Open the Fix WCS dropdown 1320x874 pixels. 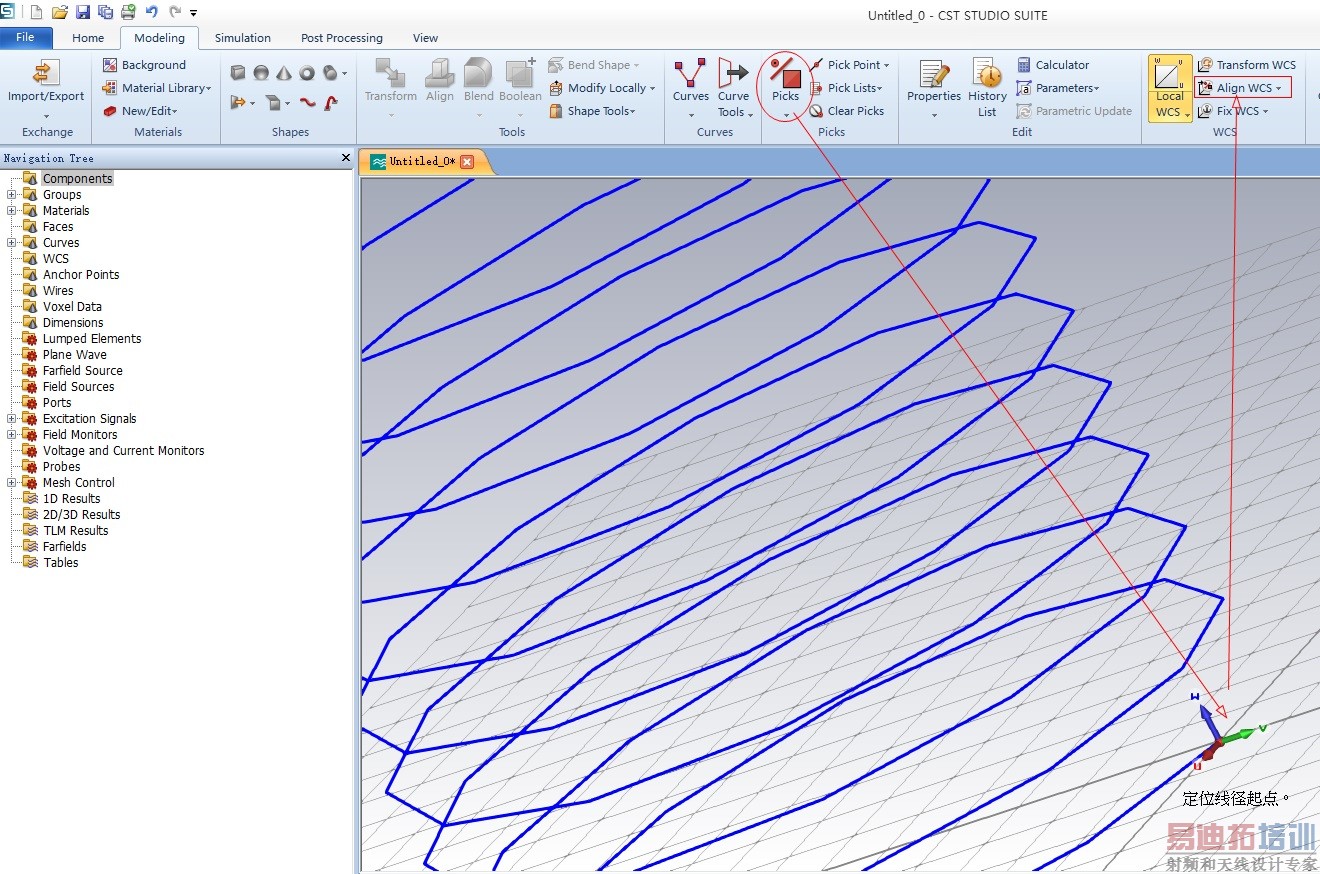(x=1234, y=111)
